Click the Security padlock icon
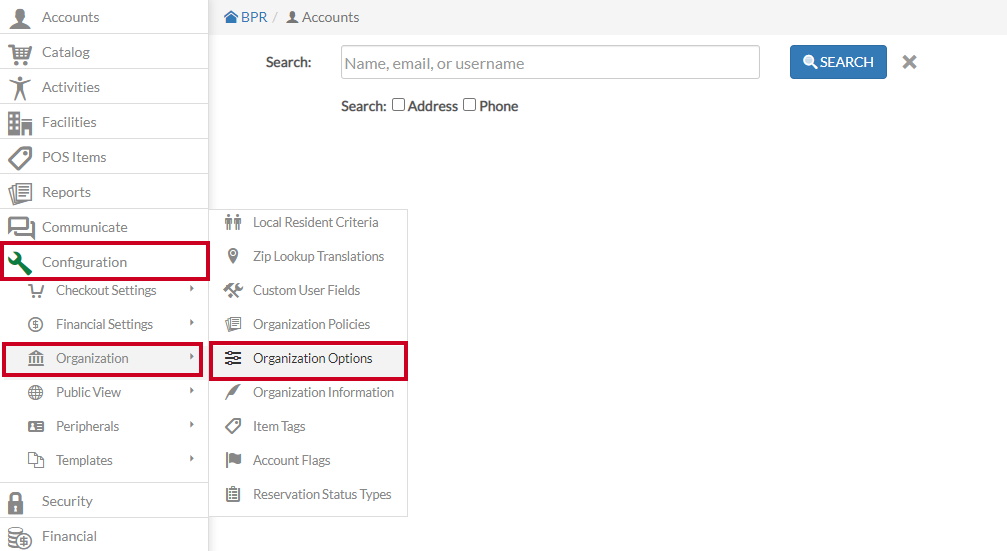The width and height of the screenshot is (1007, 551). pyautogui.click(x=15, y=502)
